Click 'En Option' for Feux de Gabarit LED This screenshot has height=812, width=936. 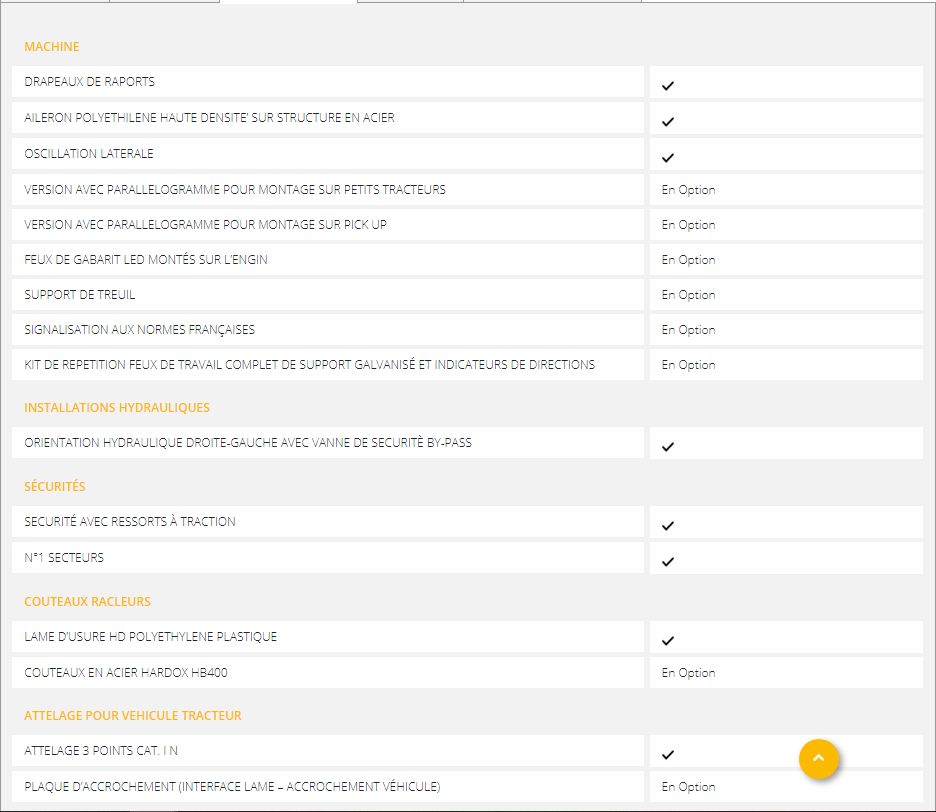(x=688, y=260)
